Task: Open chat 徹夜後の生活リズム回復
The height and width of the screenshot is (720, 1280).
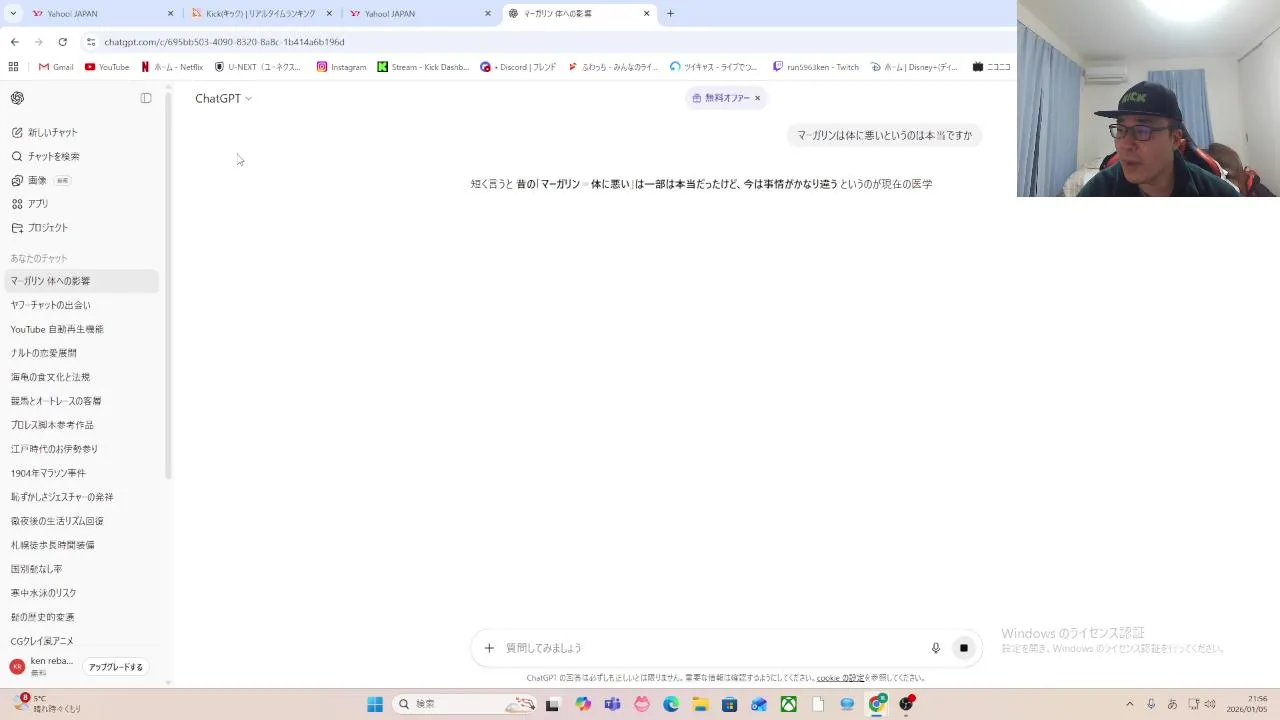Action: 82,521
